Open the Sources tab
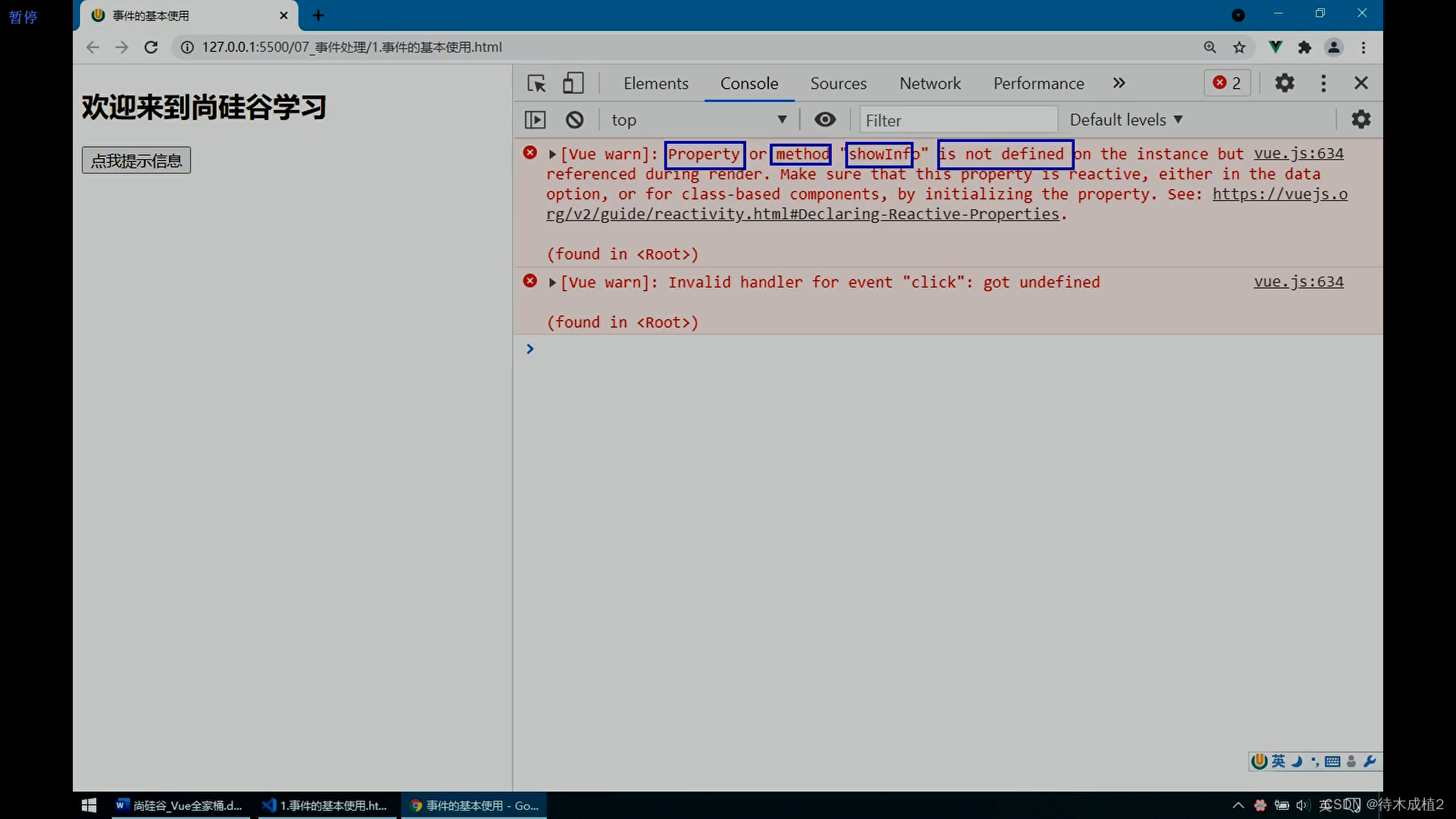The width and height of the screenshot is (1456, 819). tap(838, 83)
